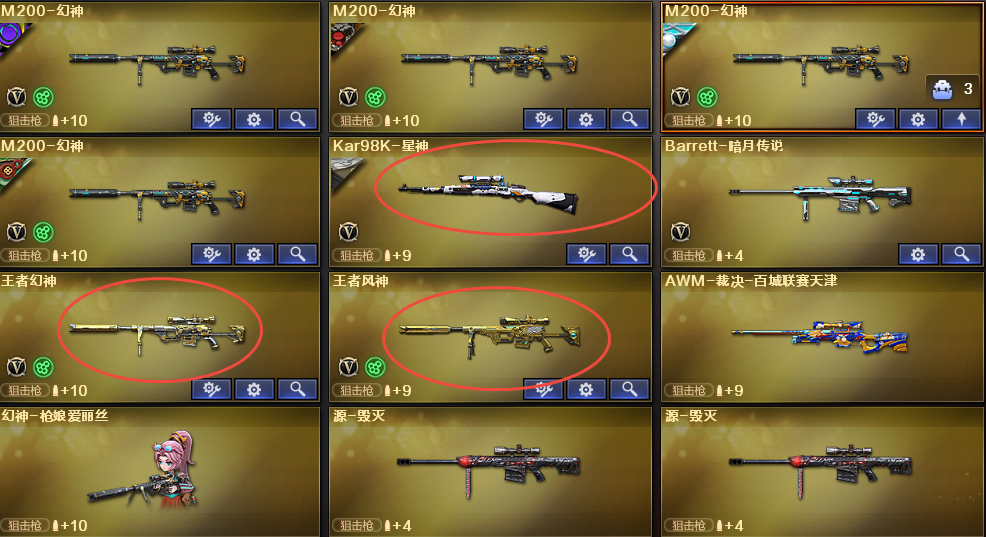Select the Kar98K-星神 rifle image
The width and height of the screenshot is (986, 537).
pos(488,193)
